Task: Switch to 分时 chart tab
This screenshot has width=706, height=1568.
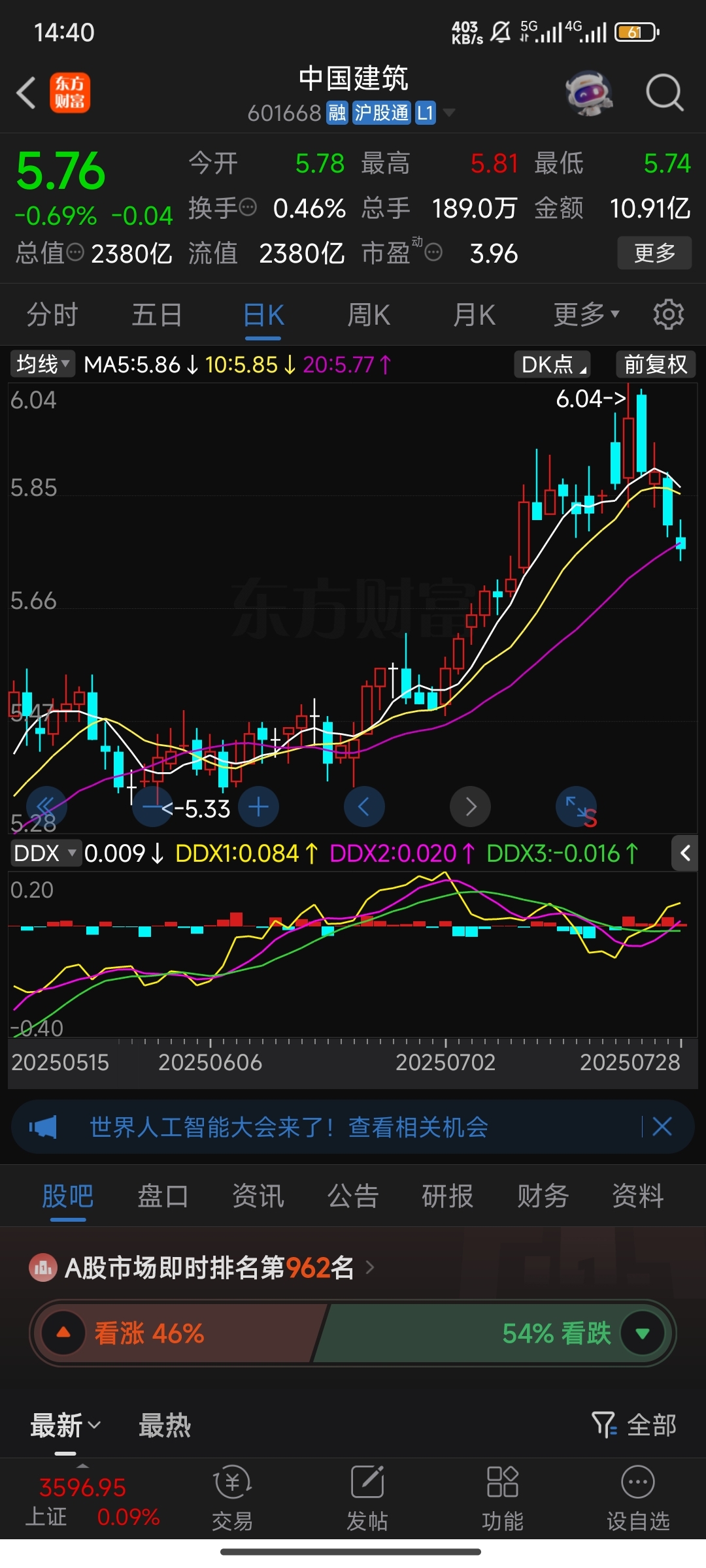Action: point(52,315)
